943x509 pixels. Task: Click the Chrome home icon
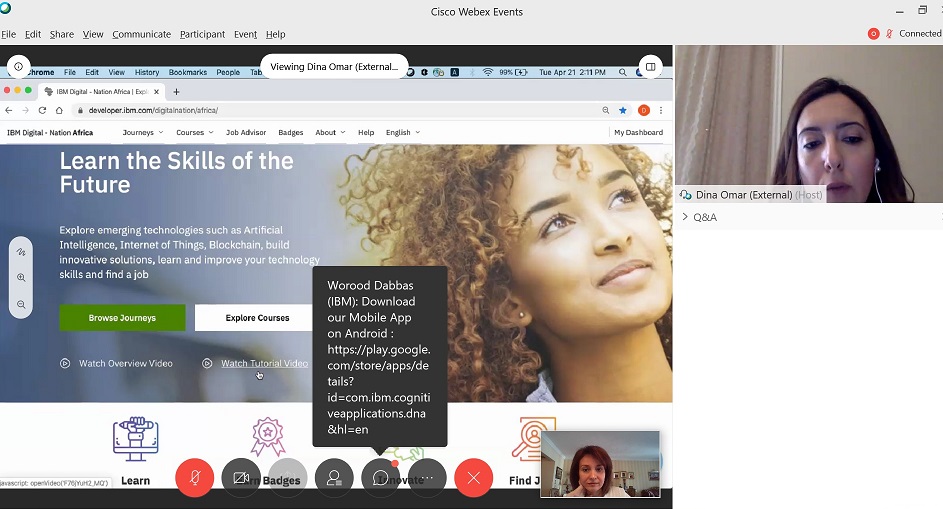(x=59, y=110)
